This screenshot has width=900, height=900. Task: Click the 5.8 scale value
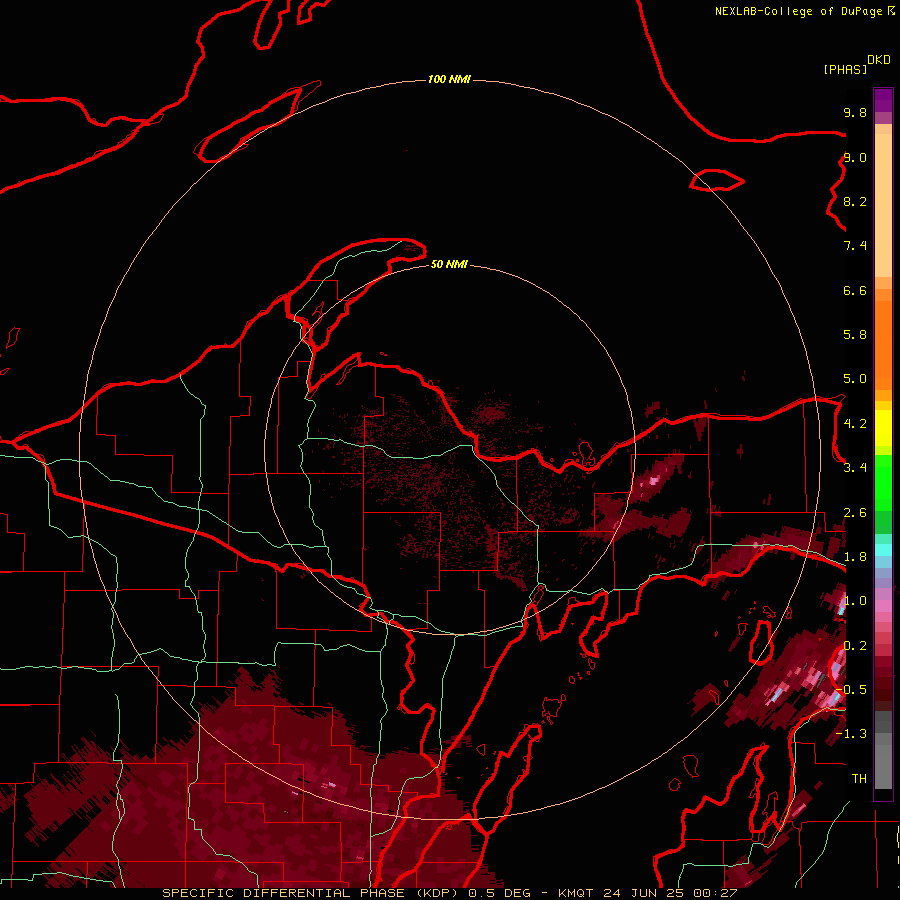point(855,335)
